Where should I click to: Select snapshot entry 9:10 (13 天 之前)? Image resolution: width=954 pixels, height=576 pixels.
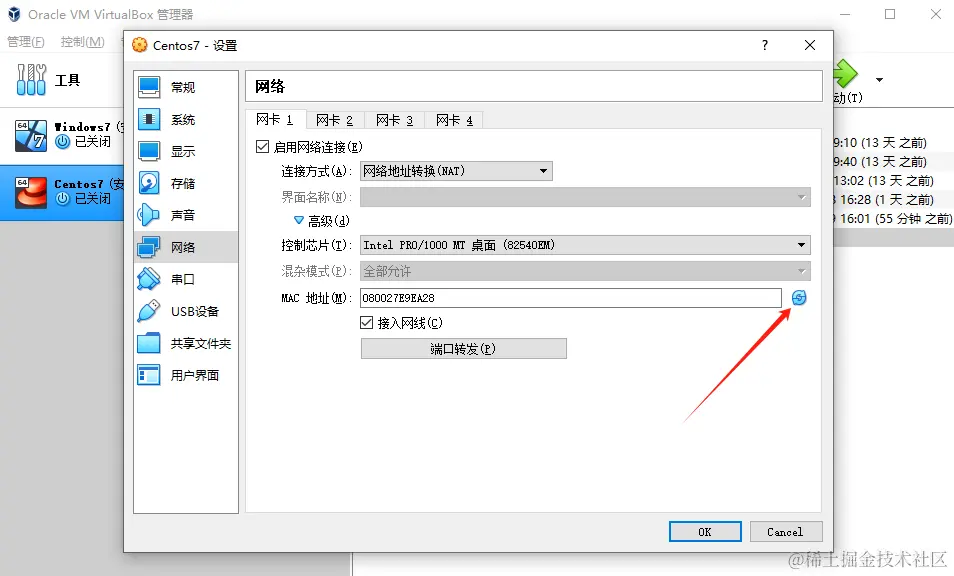(x=880, y=142)
